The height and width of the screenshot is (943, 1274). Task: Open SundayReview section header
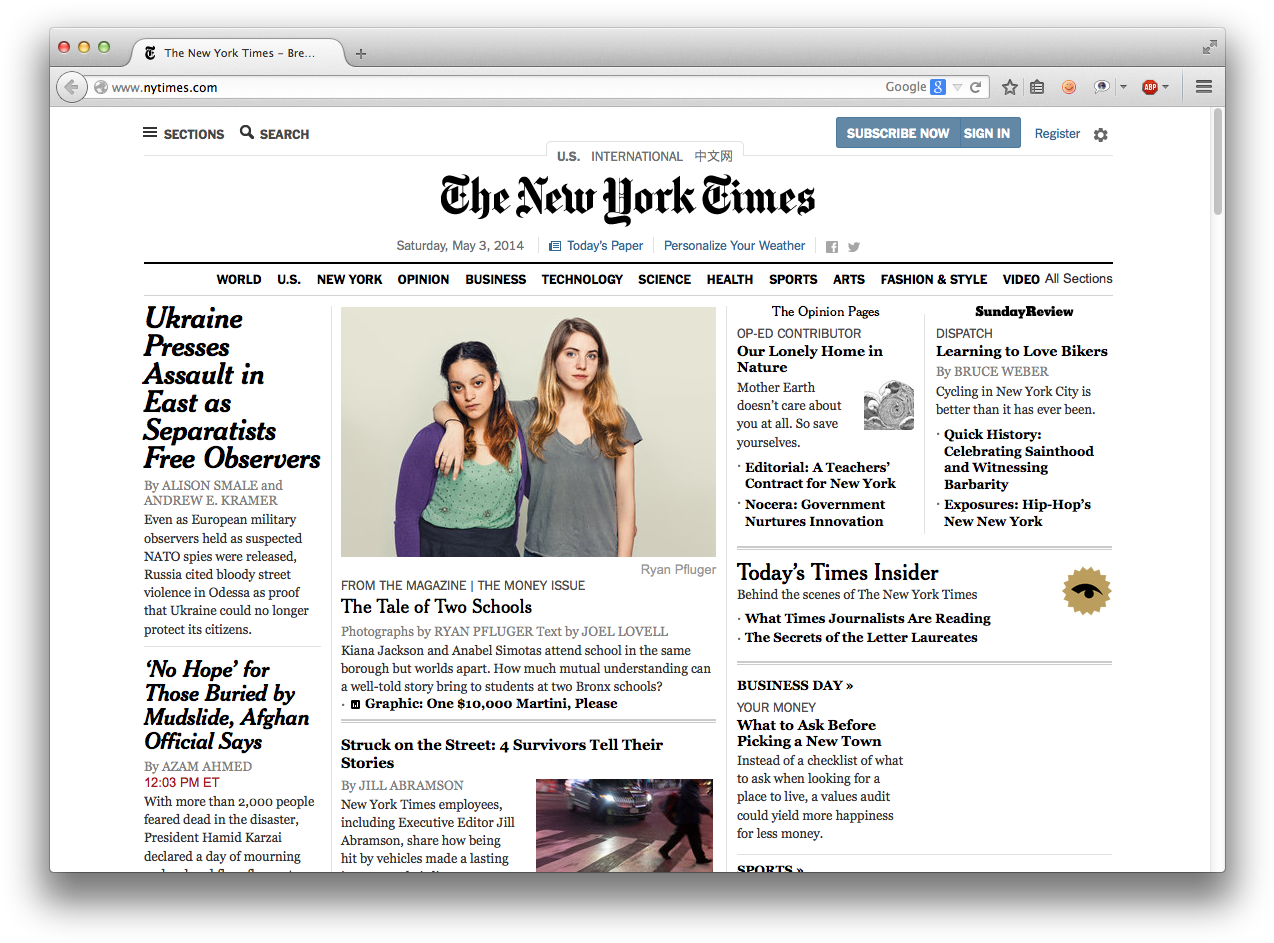pyautogui.click(x=1024, y=311)
